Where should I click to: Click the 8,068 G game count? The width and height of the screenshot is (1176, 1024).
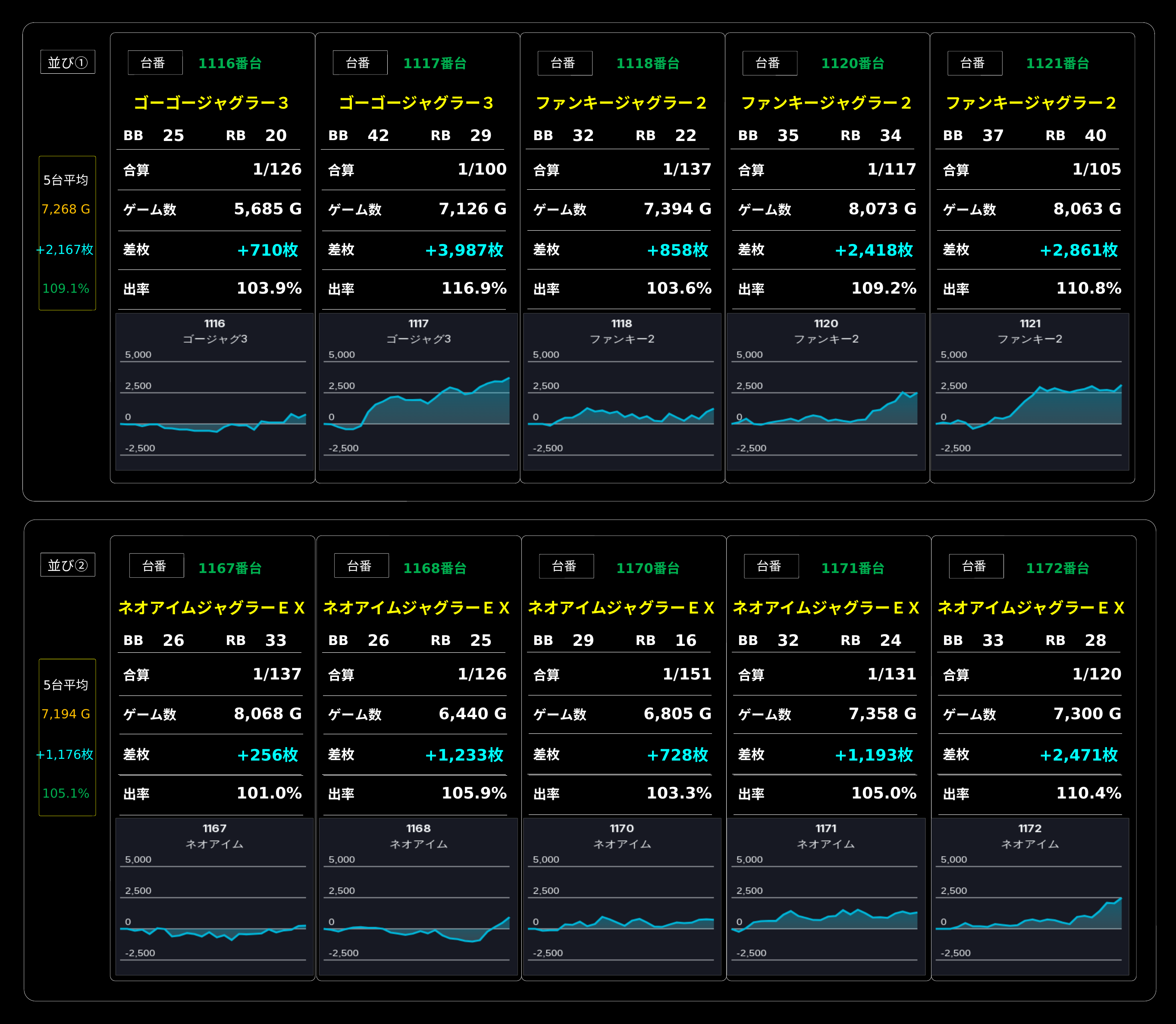point(267,714)
